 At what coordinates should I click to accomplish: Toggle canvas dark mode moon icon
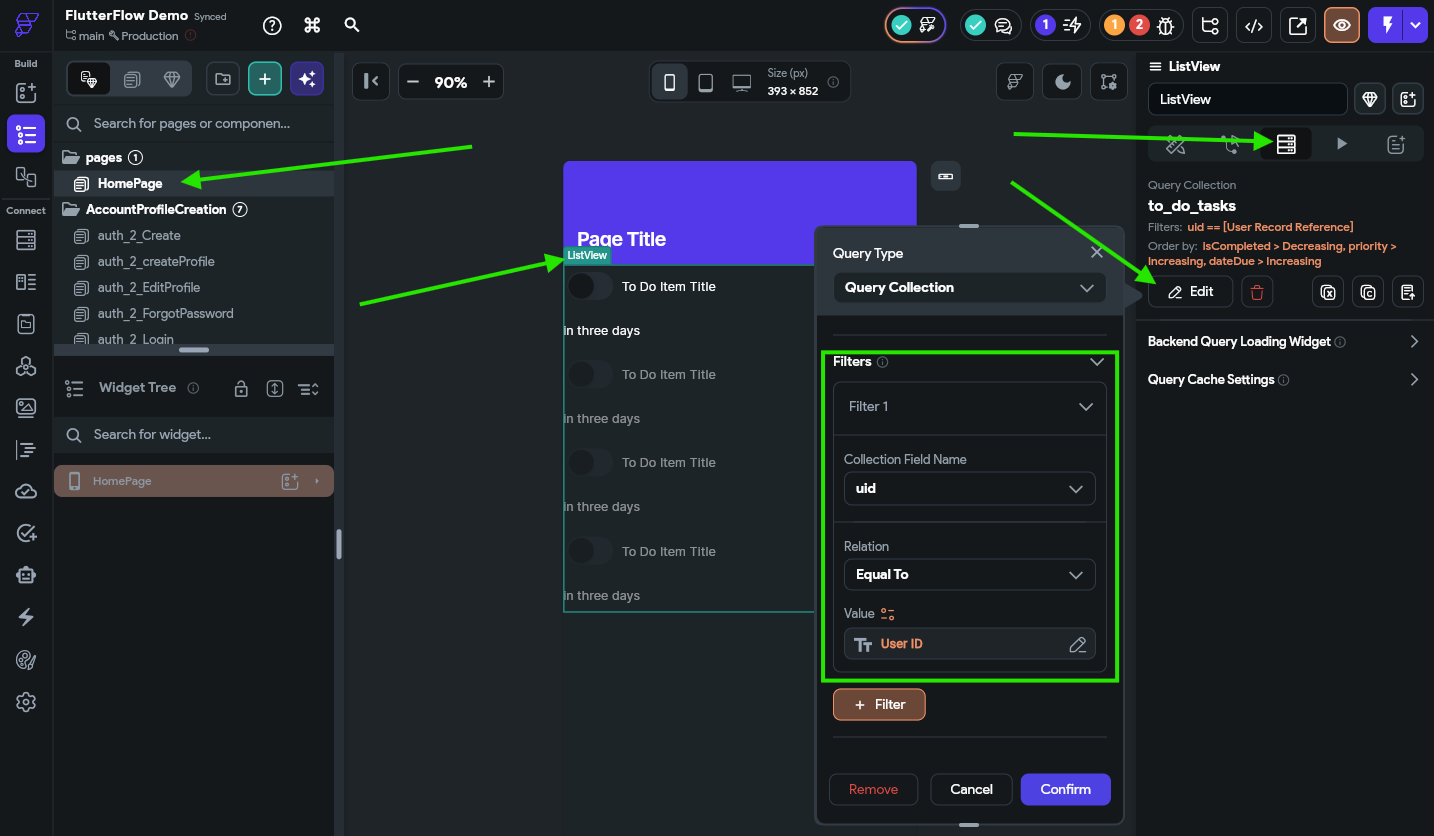click(x=1062, y=82)
